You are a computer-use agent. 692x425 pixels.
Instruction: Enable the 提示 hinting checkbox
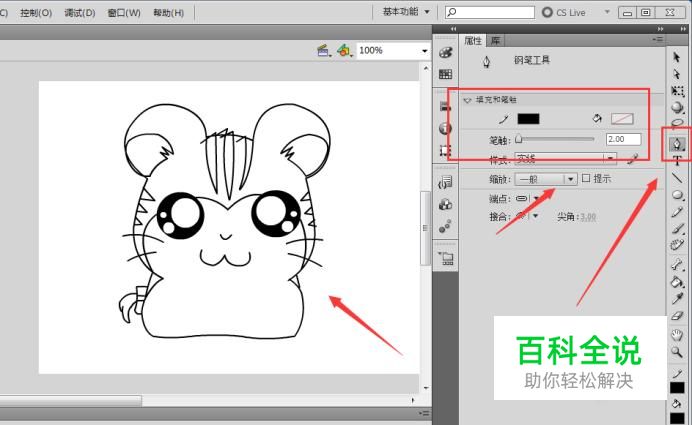(586, 178)
